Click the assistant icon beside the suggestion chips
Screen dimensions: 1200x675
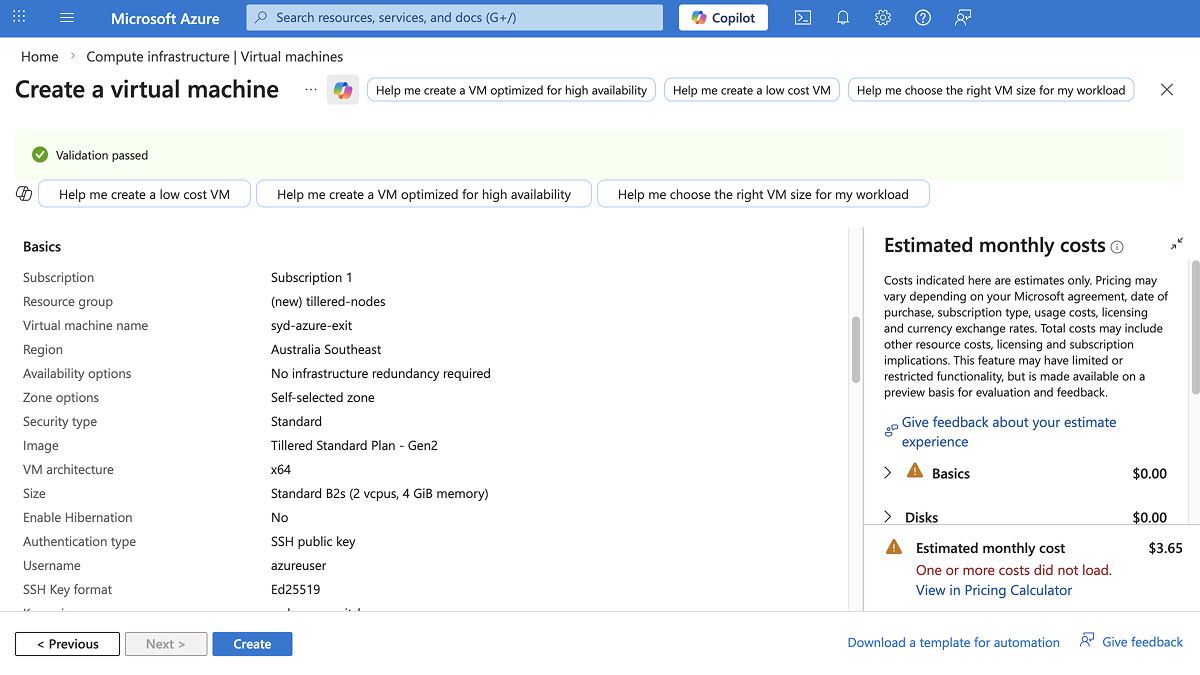pyautogui.click(x=23, y=193)
